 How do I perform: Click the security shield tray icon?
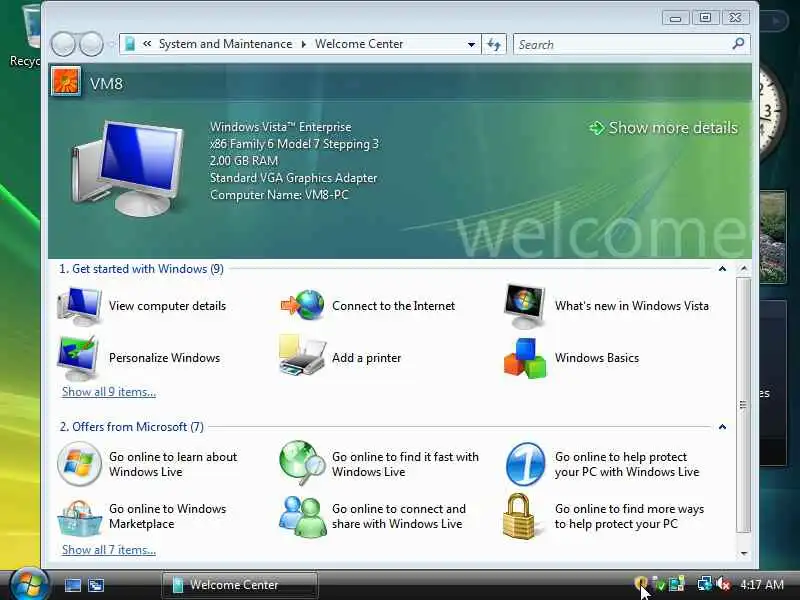[x=641, y=584]
